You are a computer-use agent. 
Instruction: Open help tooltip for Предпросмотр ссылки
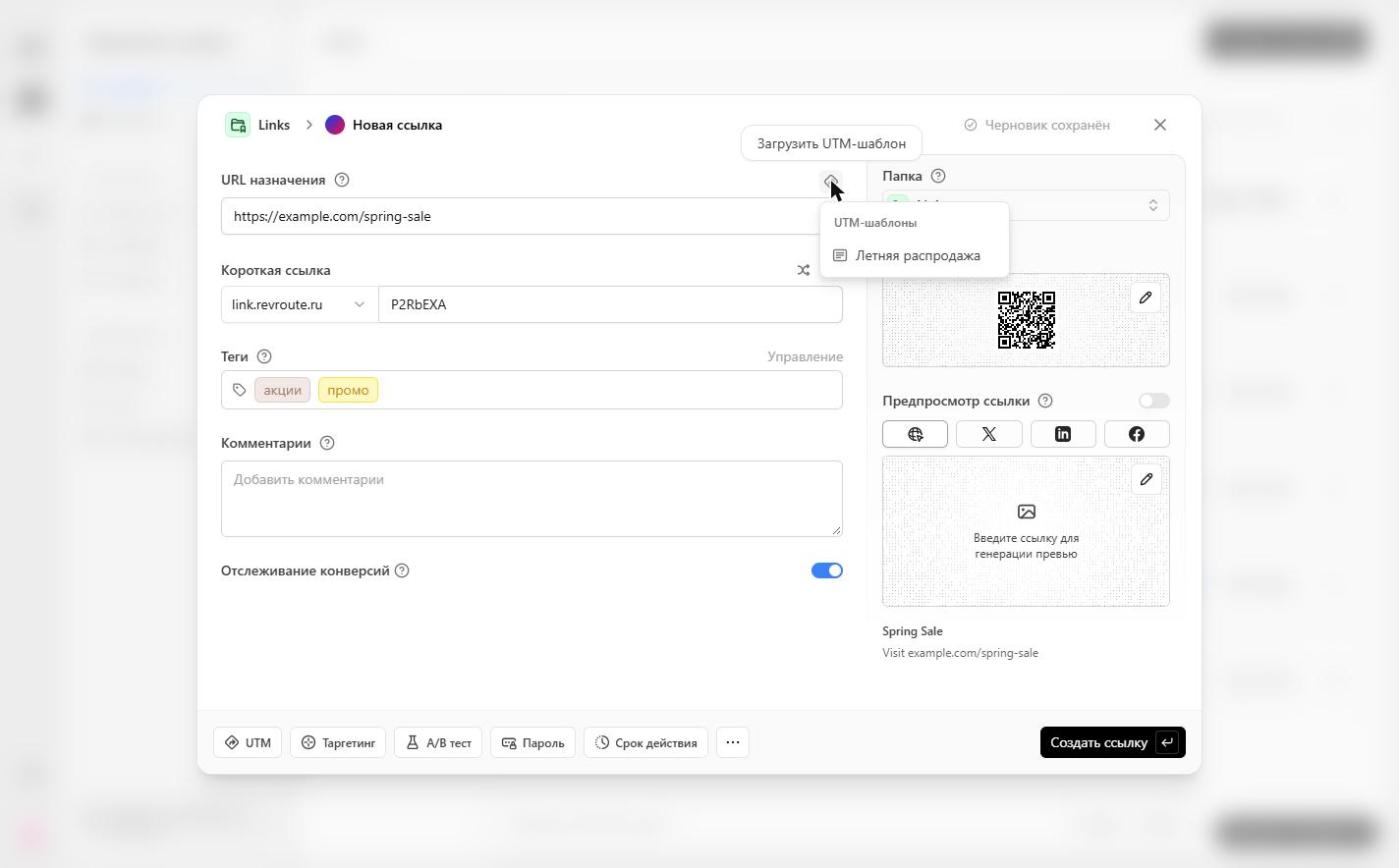1045,401
